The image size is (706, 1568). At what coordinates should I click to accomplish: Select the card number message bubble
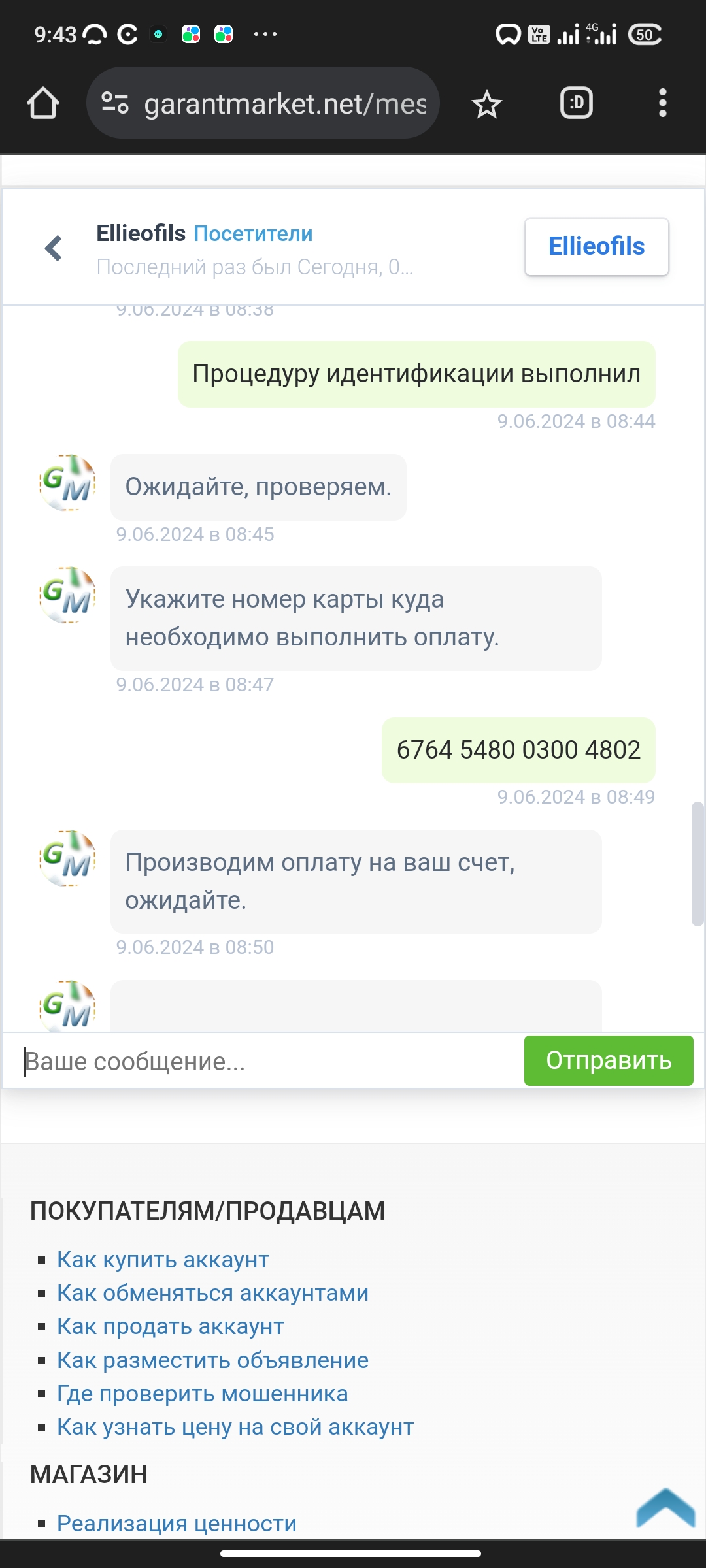518,750
